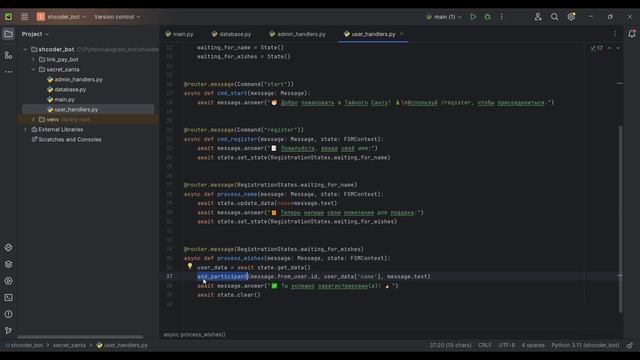Open the inspections widget showing 17
Image resolution: width=640 pixels, height=360 pixels.
click(597, 48)
